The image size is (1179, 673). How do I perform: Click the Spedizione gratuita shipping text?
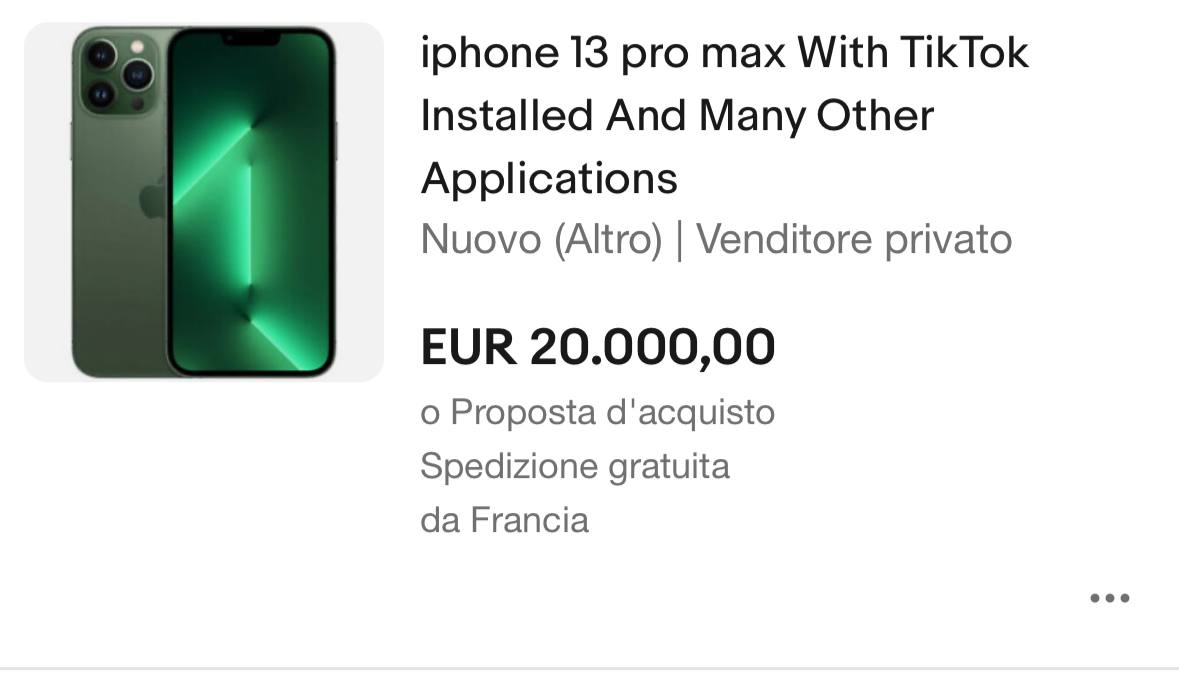click(x=574, y=466)
